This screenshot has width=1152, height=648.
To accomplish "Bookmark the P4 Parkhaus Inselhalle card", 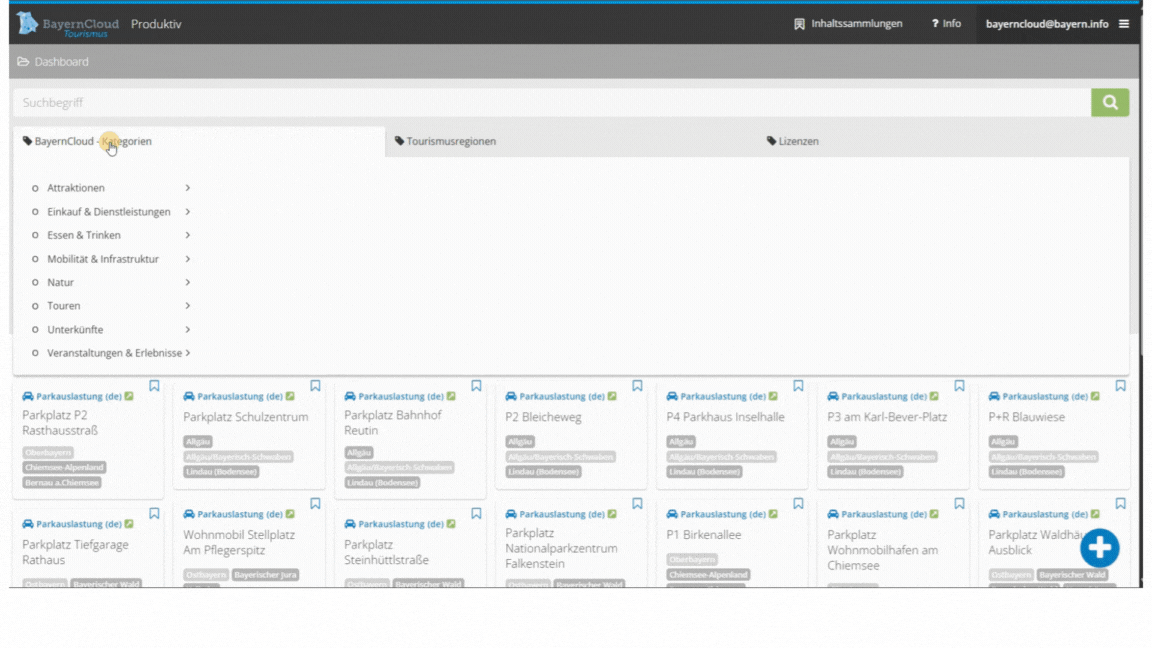I will click(799, 386).
